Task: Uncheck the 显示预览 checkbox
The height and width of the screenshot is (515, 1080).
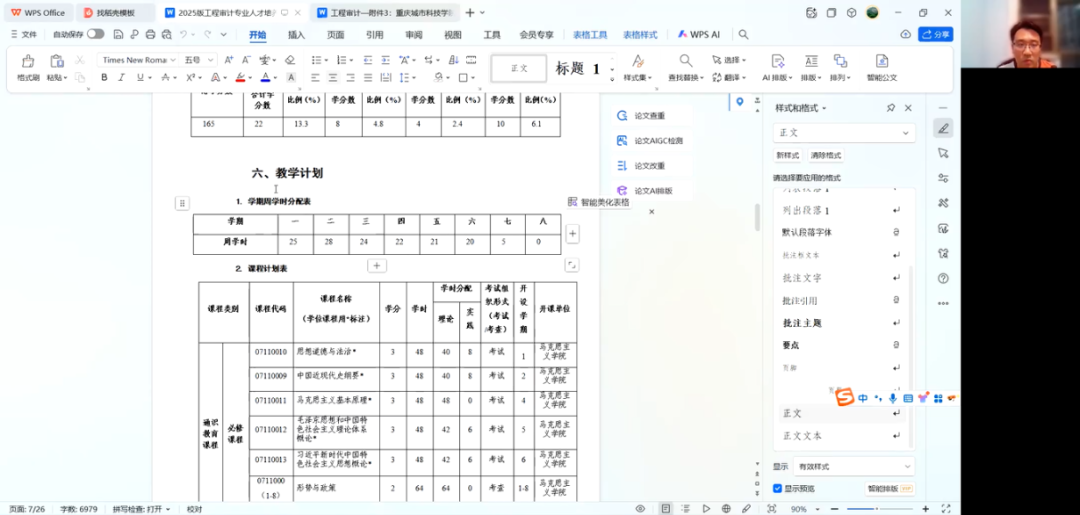Action: (778, 488)
